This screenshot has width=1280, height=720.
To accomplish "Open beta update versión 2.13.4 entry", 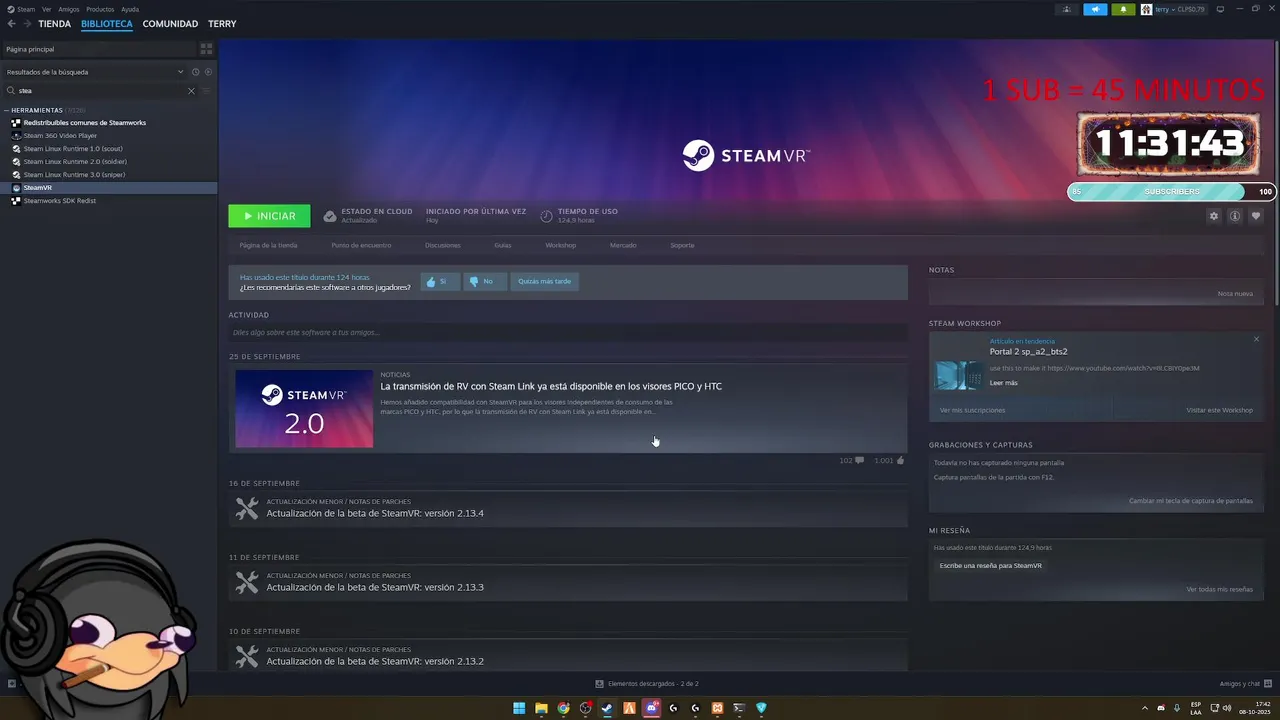I will tap(568, 509).
